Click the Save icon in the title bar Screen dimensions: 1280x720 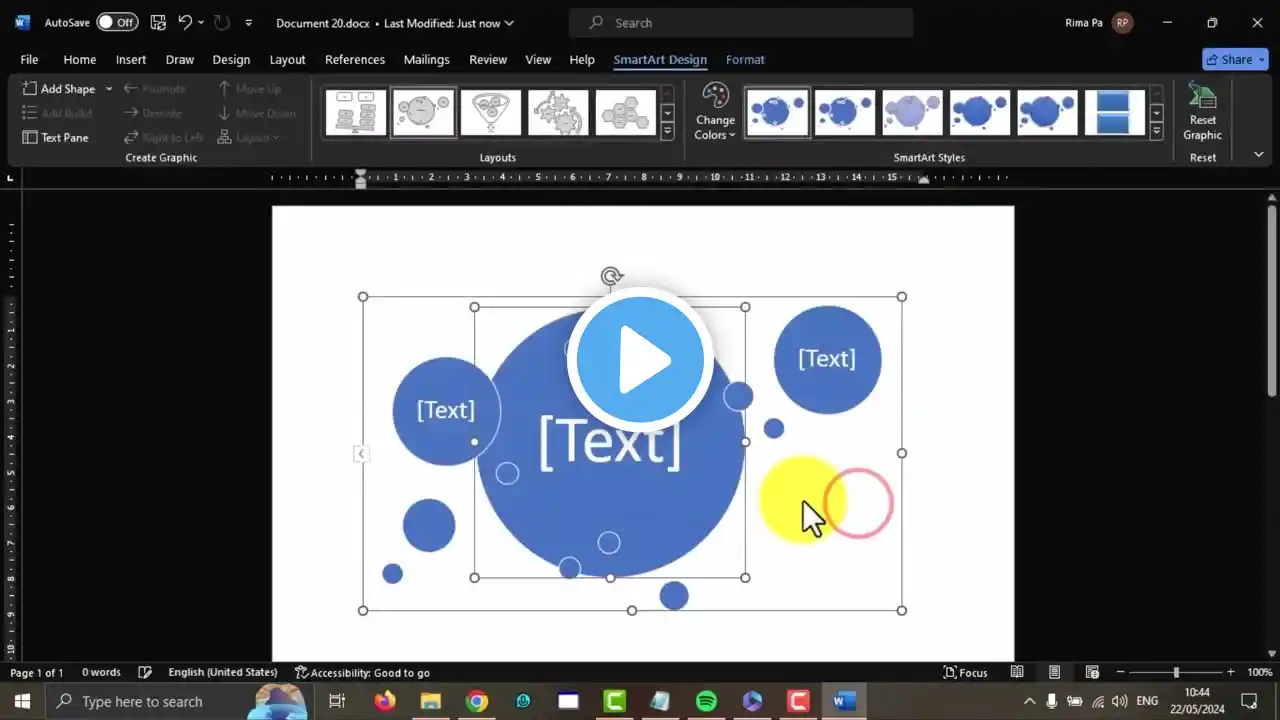[158, 22]
